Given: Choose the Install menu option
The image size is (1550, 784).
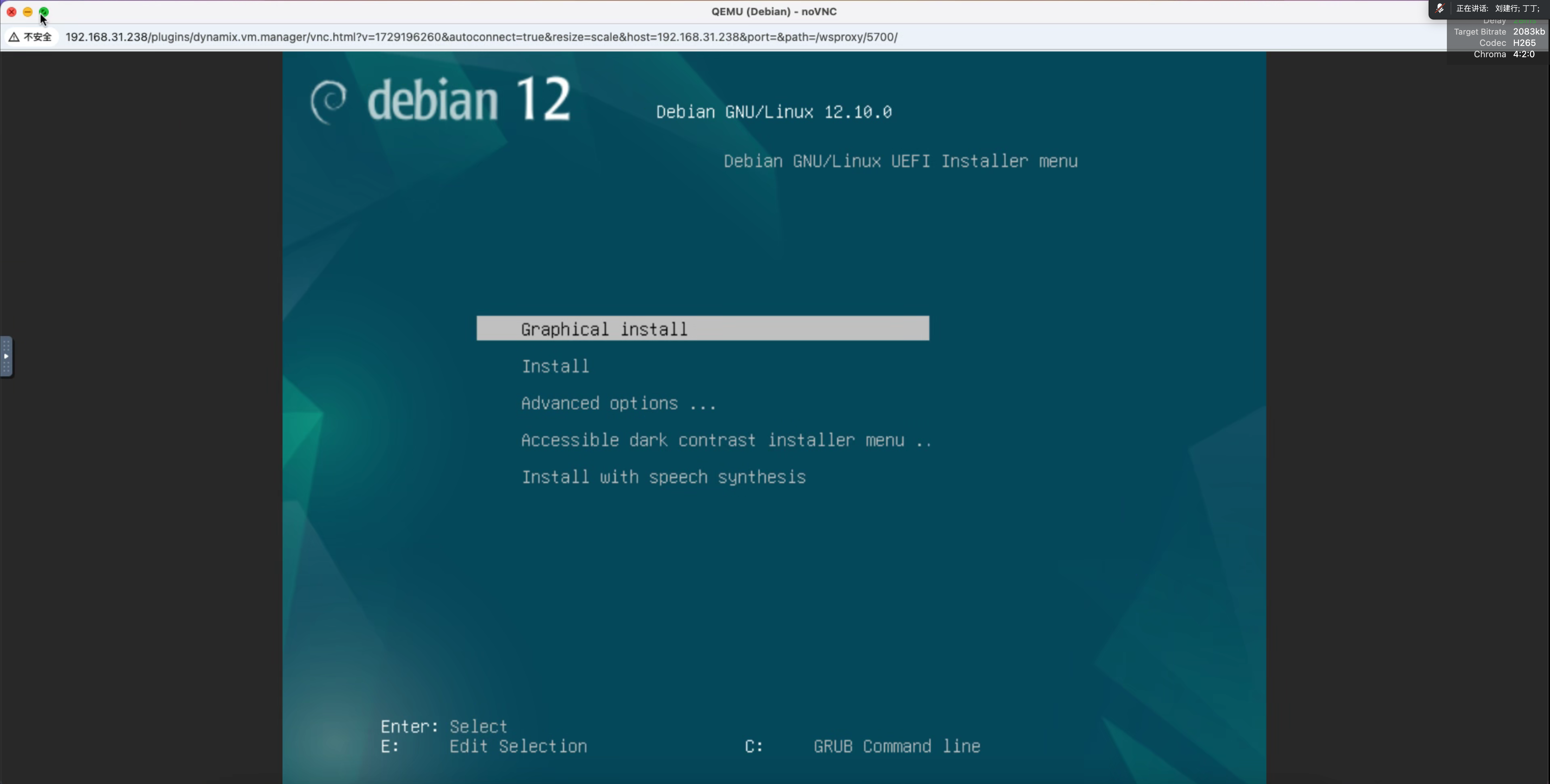Looking at the screenshot, I should 555,367.
